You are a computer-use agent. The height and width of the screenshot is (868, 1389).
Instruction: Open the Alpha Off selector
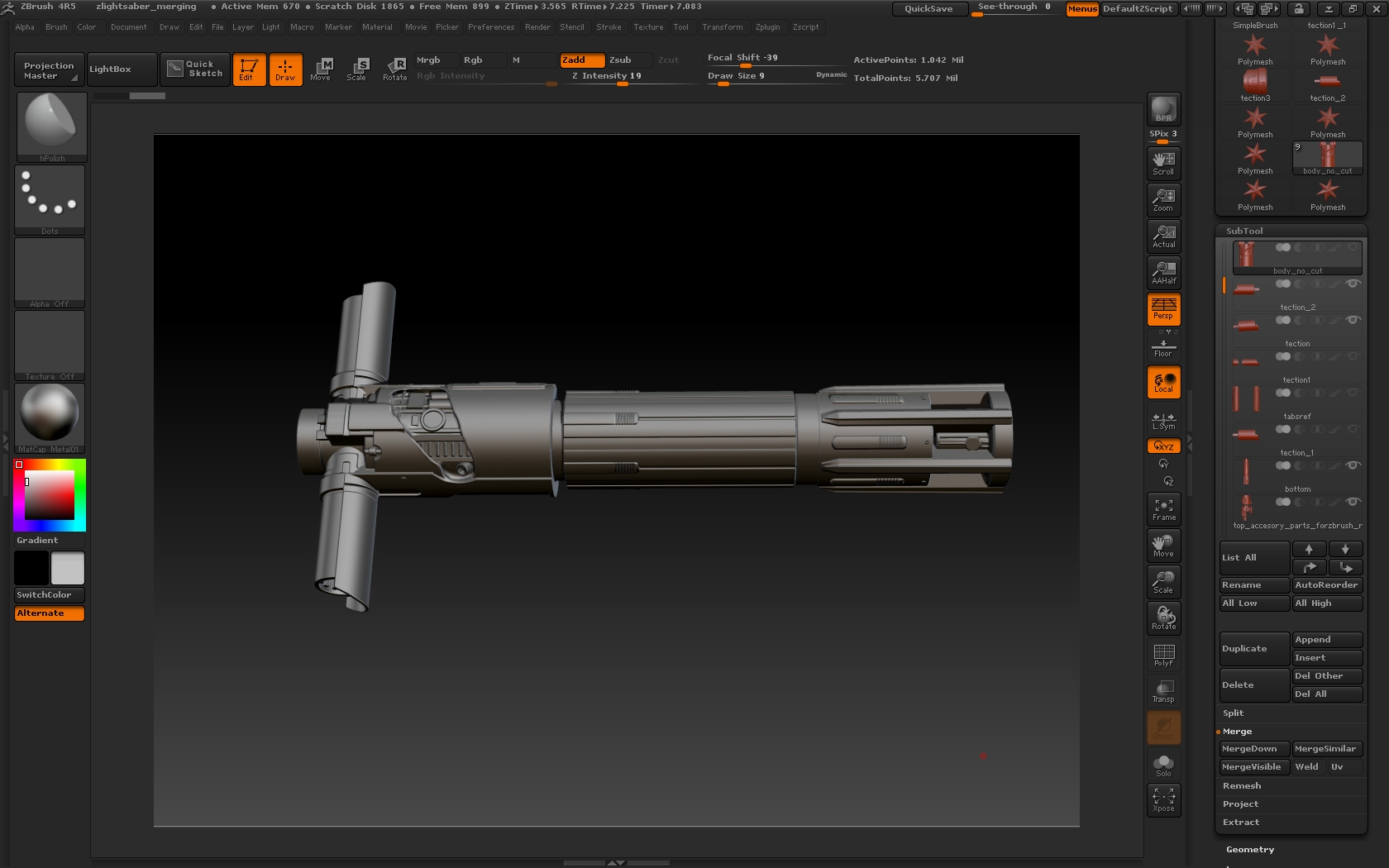(50, 273)
